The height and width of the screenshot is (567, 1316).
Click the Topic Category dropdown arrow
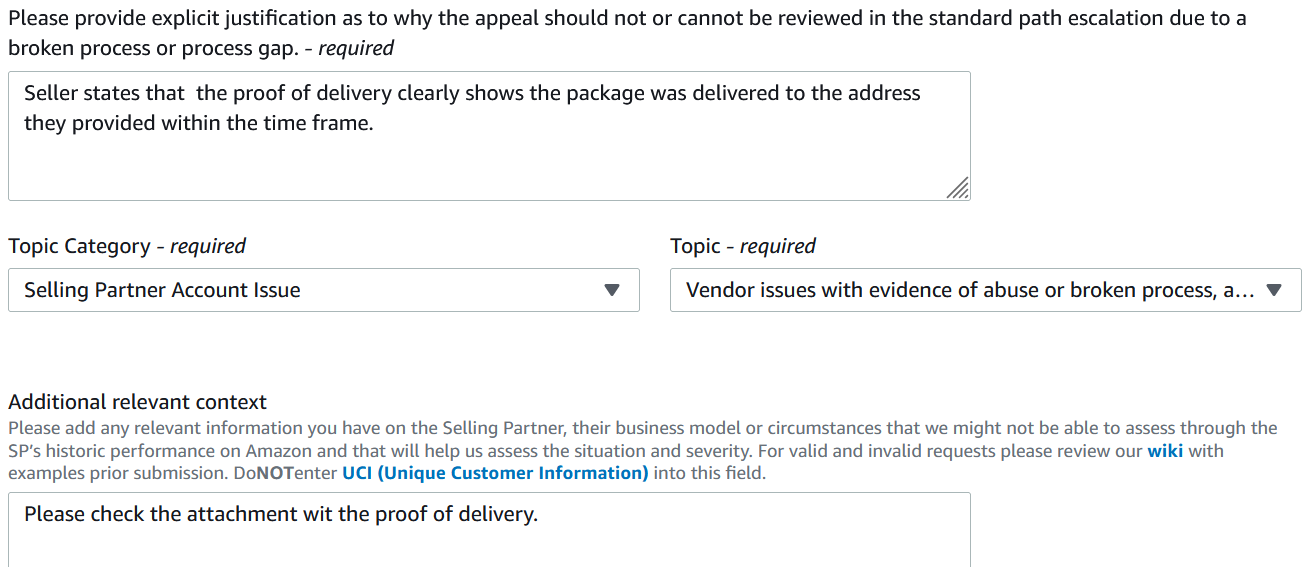tap(613, 290)
